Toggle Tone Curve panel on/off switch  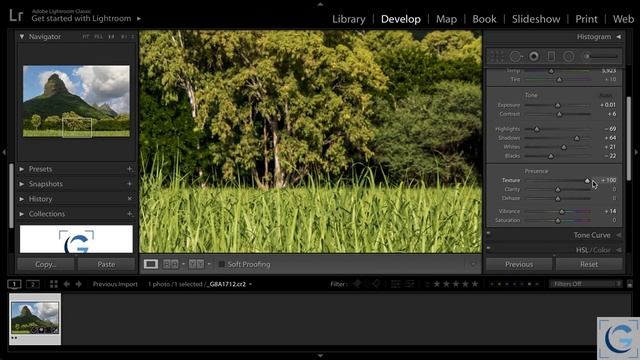[489, 233]
